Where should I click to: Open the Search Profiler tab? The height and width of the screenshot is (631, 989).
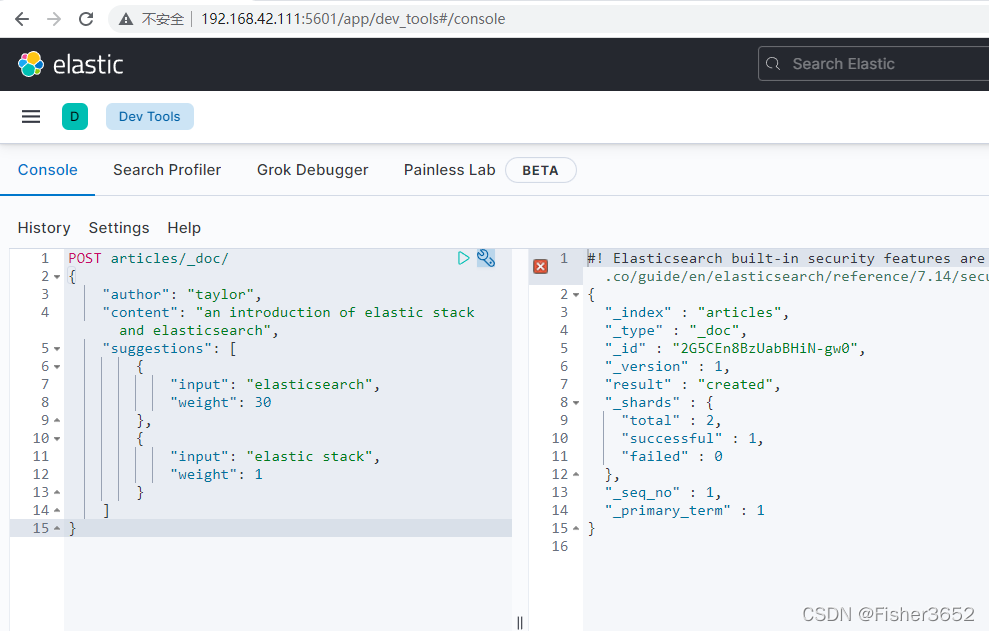coord(167,170)
